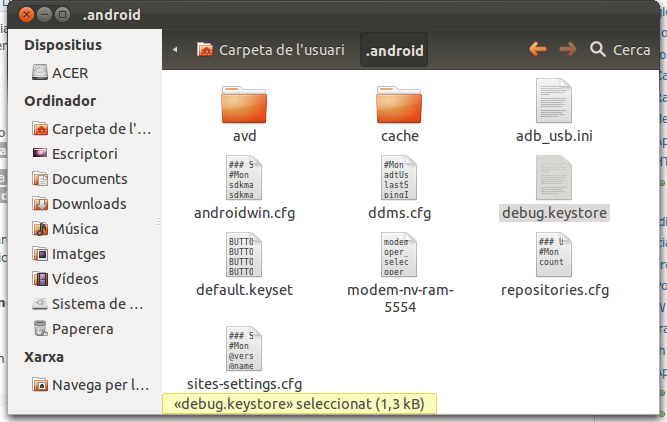The image size is (667, 422).
Task: Click the .android path button
Action: (395, 49)
